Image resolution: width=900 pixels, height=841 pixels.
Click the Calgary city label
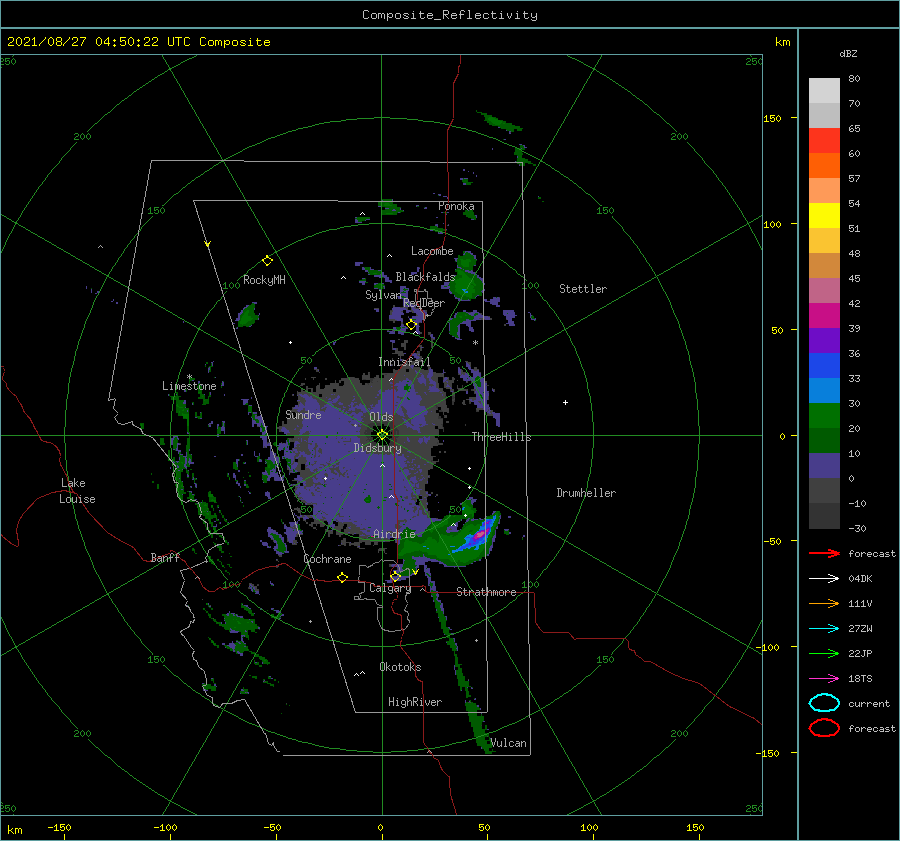click(390, 588)
